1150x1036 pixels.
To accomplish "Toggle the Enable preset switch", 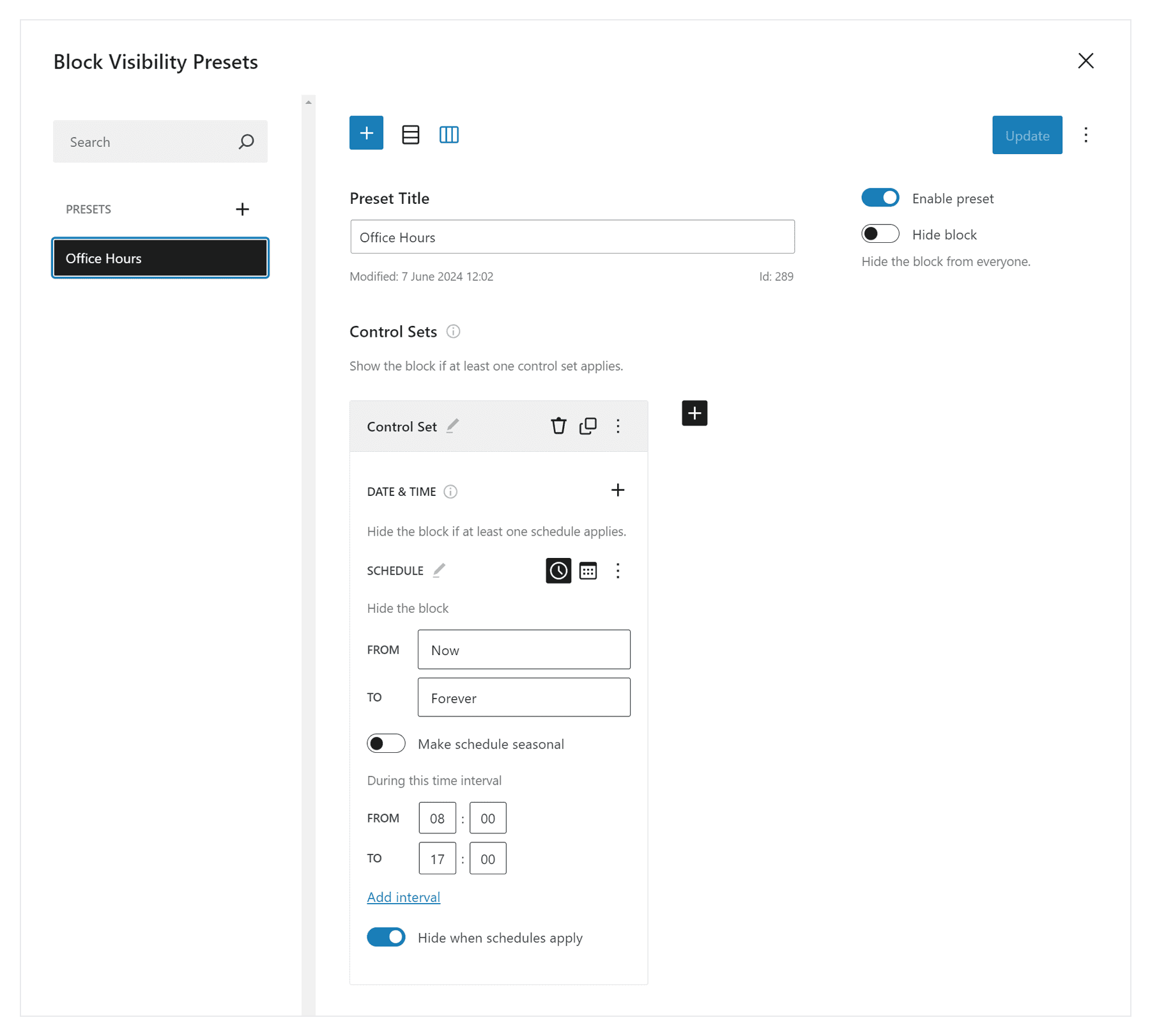I will pyautogui.click(x=880, y=198).
